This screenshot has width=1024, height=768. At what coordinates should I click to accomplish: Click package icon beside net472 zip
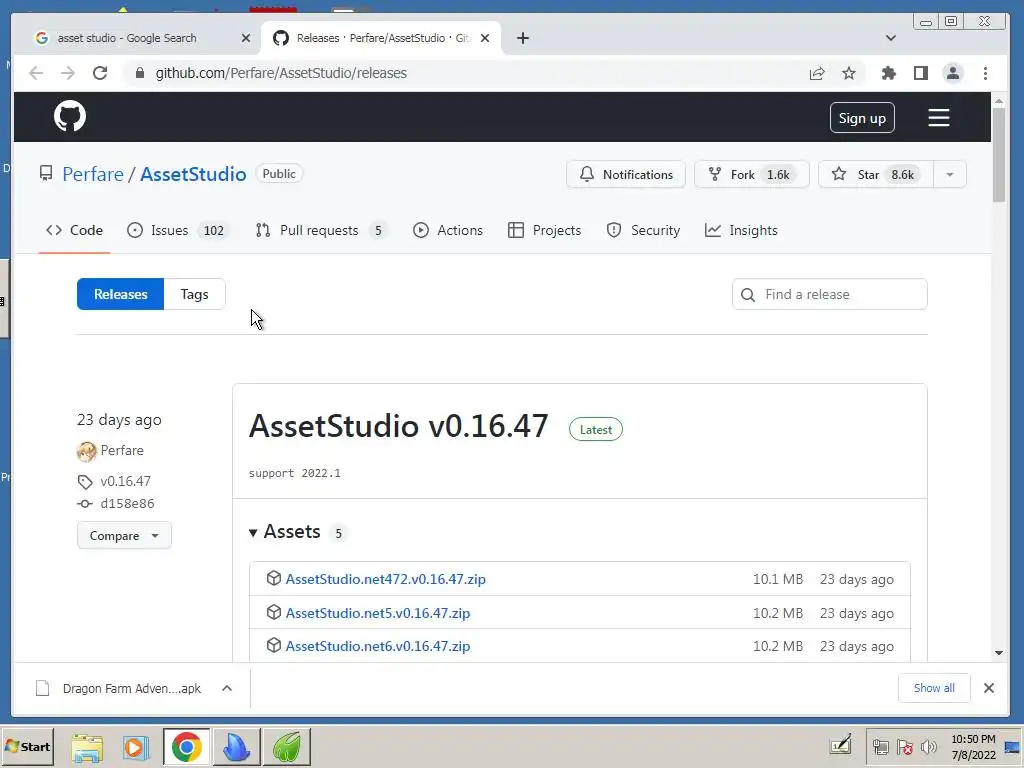(274, 579)
